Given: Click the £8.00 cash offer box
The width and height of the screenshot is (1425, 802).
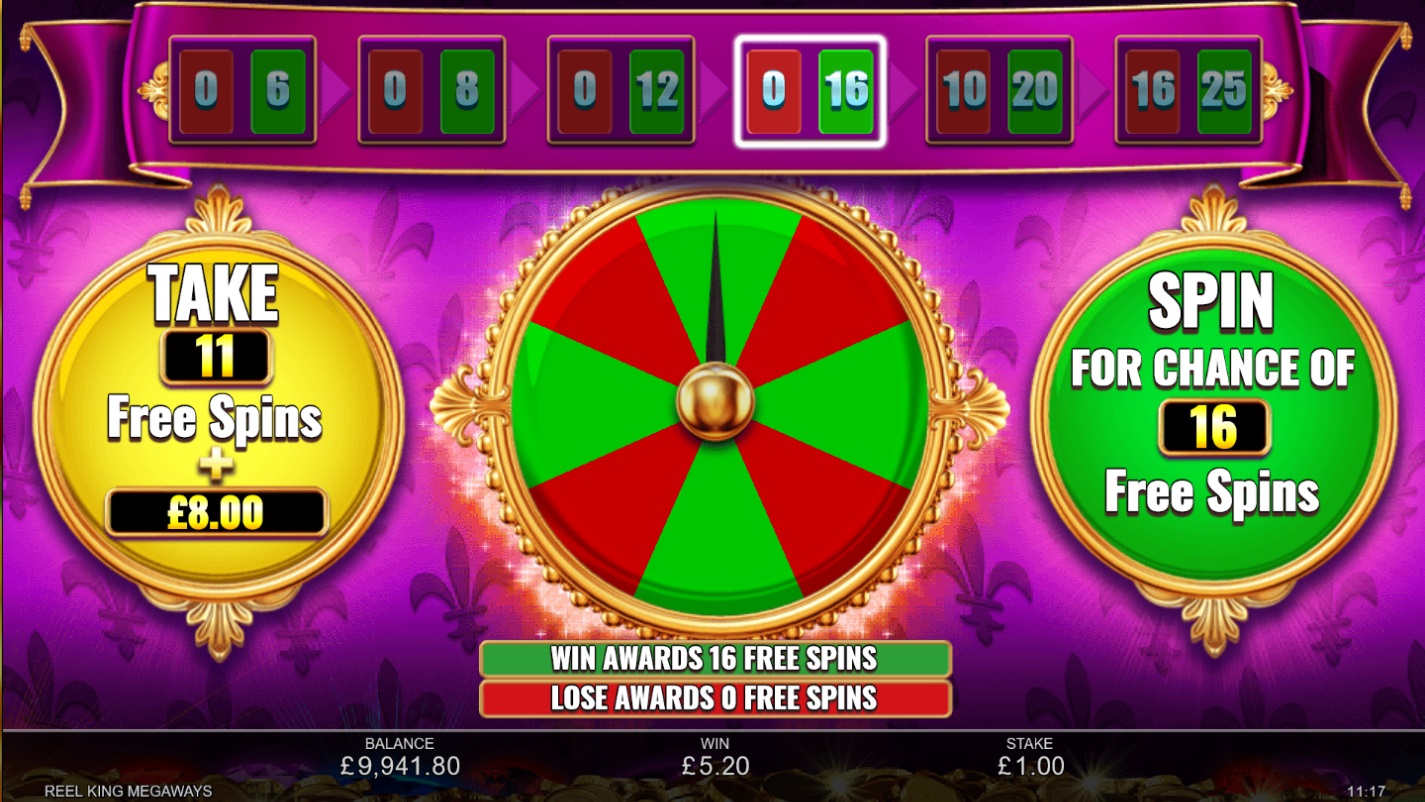Looking at the screenshot, I should coord(217,513).
